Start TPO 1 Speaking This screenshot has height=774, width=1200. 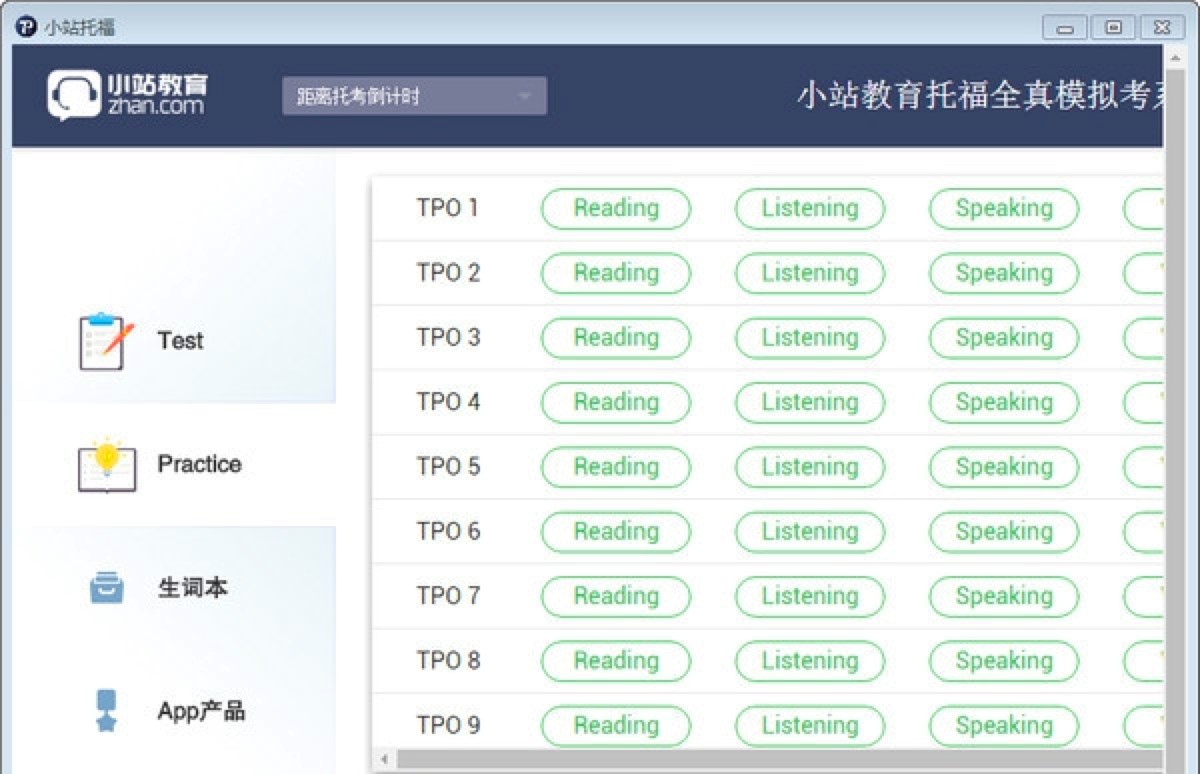coord(1004,208)
